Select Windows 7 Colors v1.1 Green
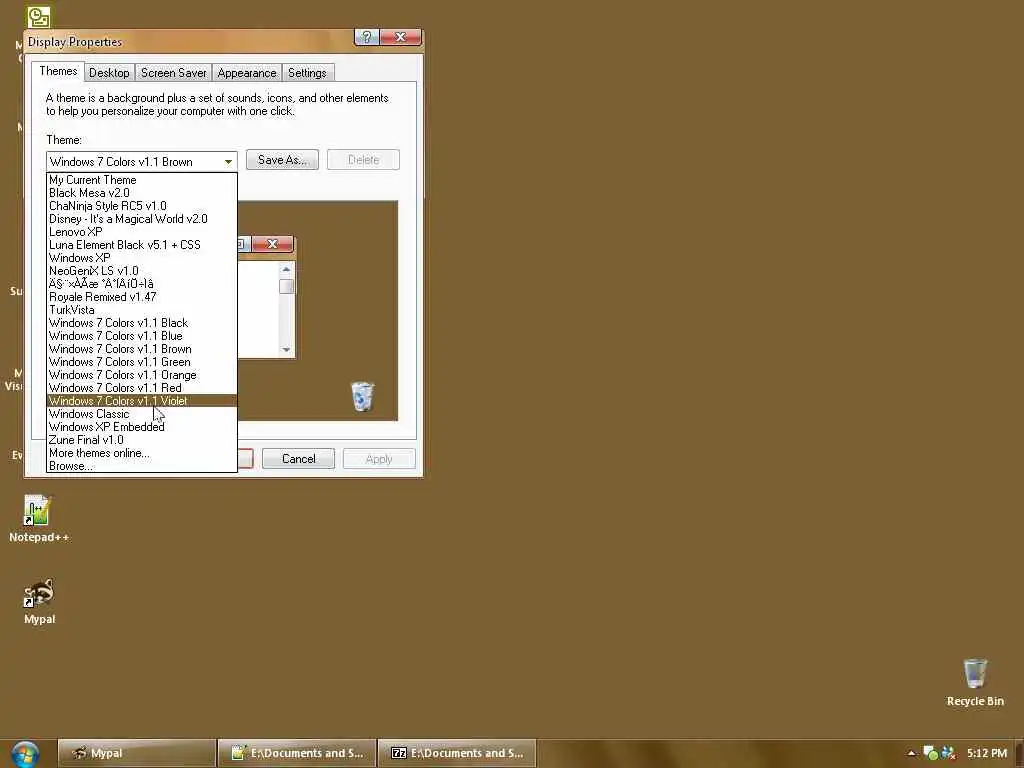 142,362
